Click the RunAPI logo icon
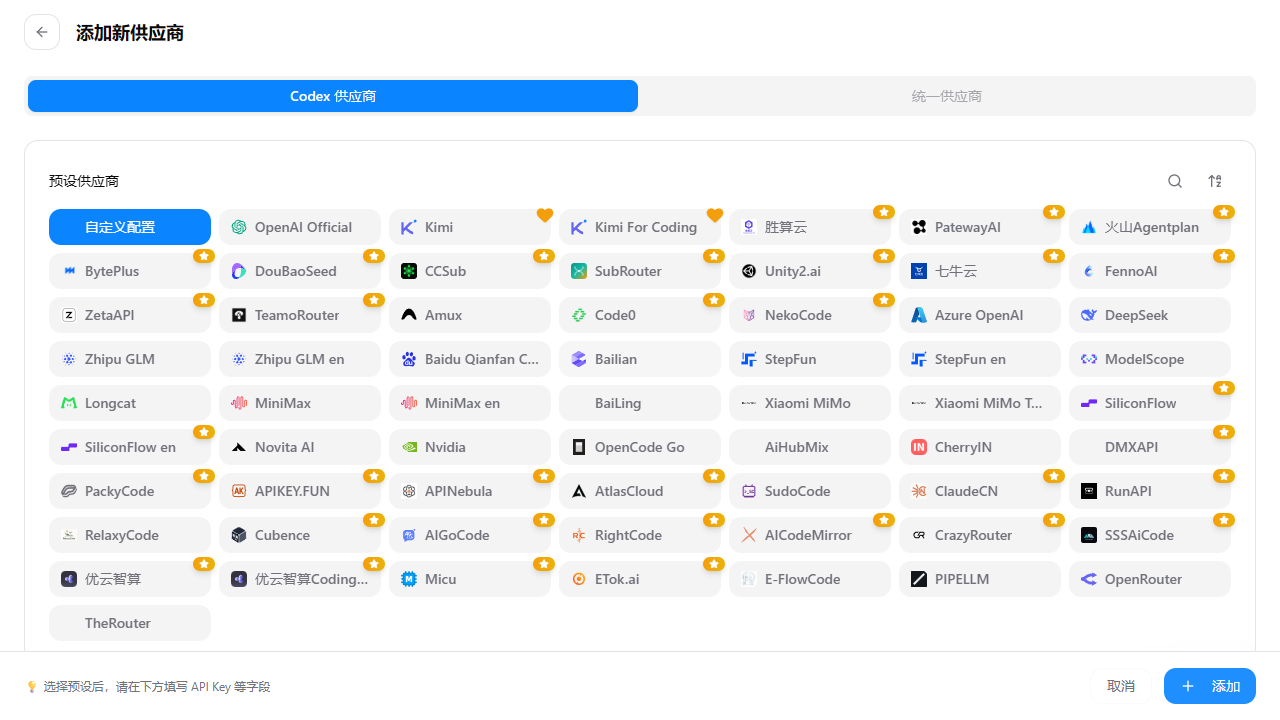 [1089, 491]
